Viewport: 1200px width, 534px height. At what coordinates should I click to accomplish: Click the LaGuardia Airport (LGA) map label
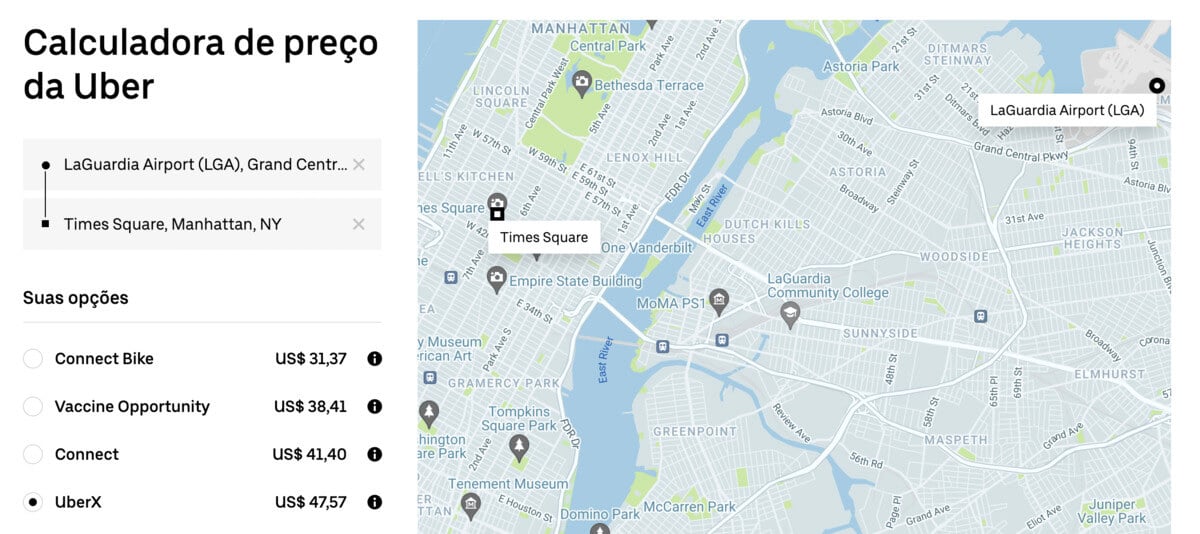1067,110
